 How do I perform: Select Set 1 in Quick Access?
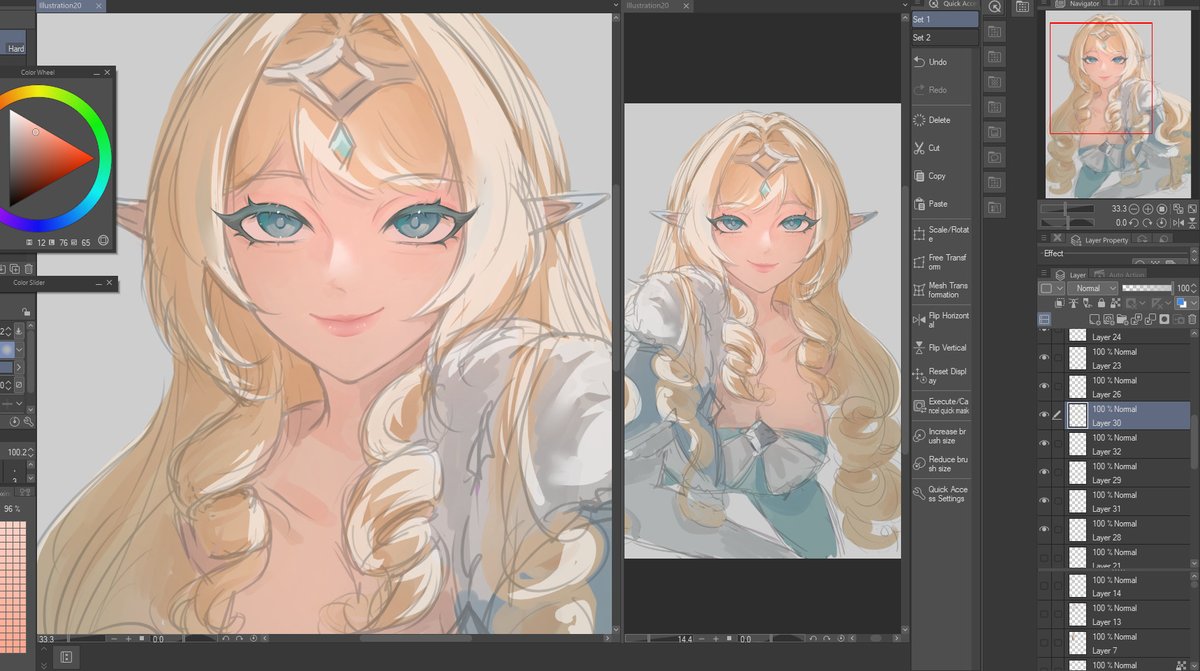point(944,19)
